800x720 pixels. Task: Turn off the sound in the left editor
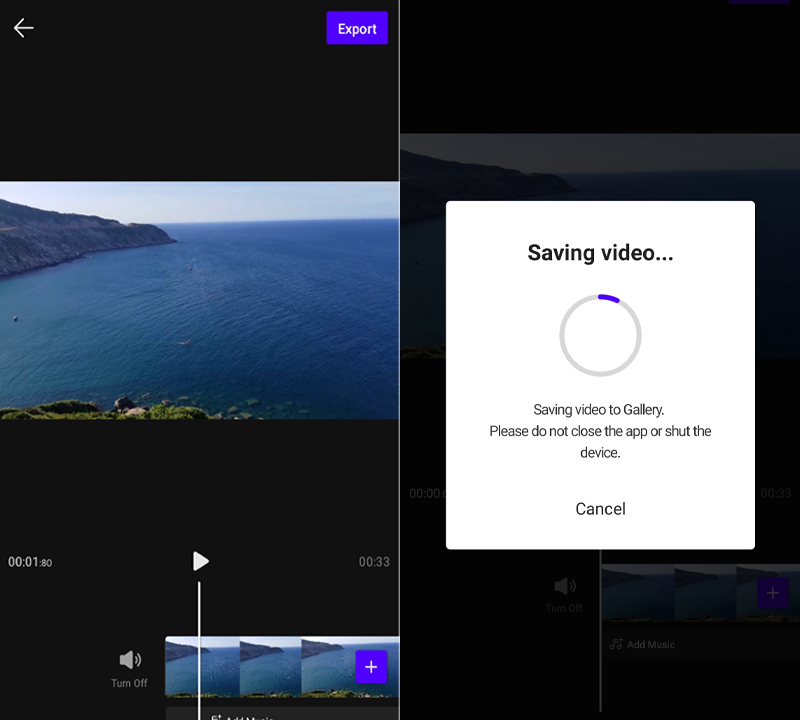[130, 669]
